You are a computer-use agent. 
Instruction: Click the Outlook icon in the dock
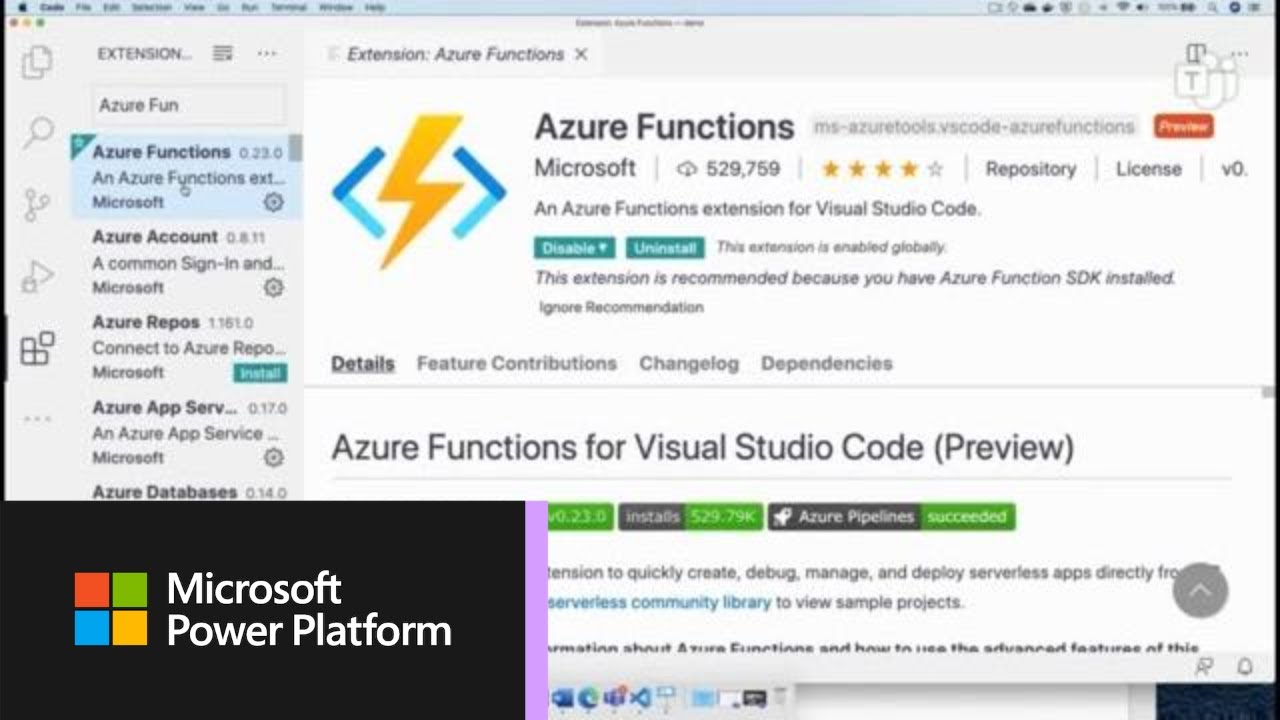(x=562, y=697)
